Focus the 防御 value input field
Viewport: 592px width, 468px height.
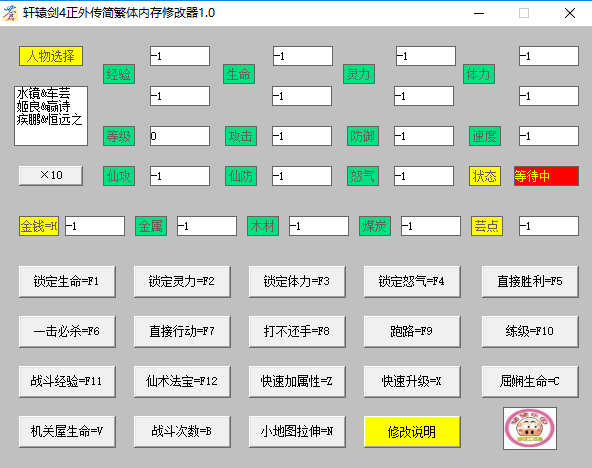(x=424, y=136)
